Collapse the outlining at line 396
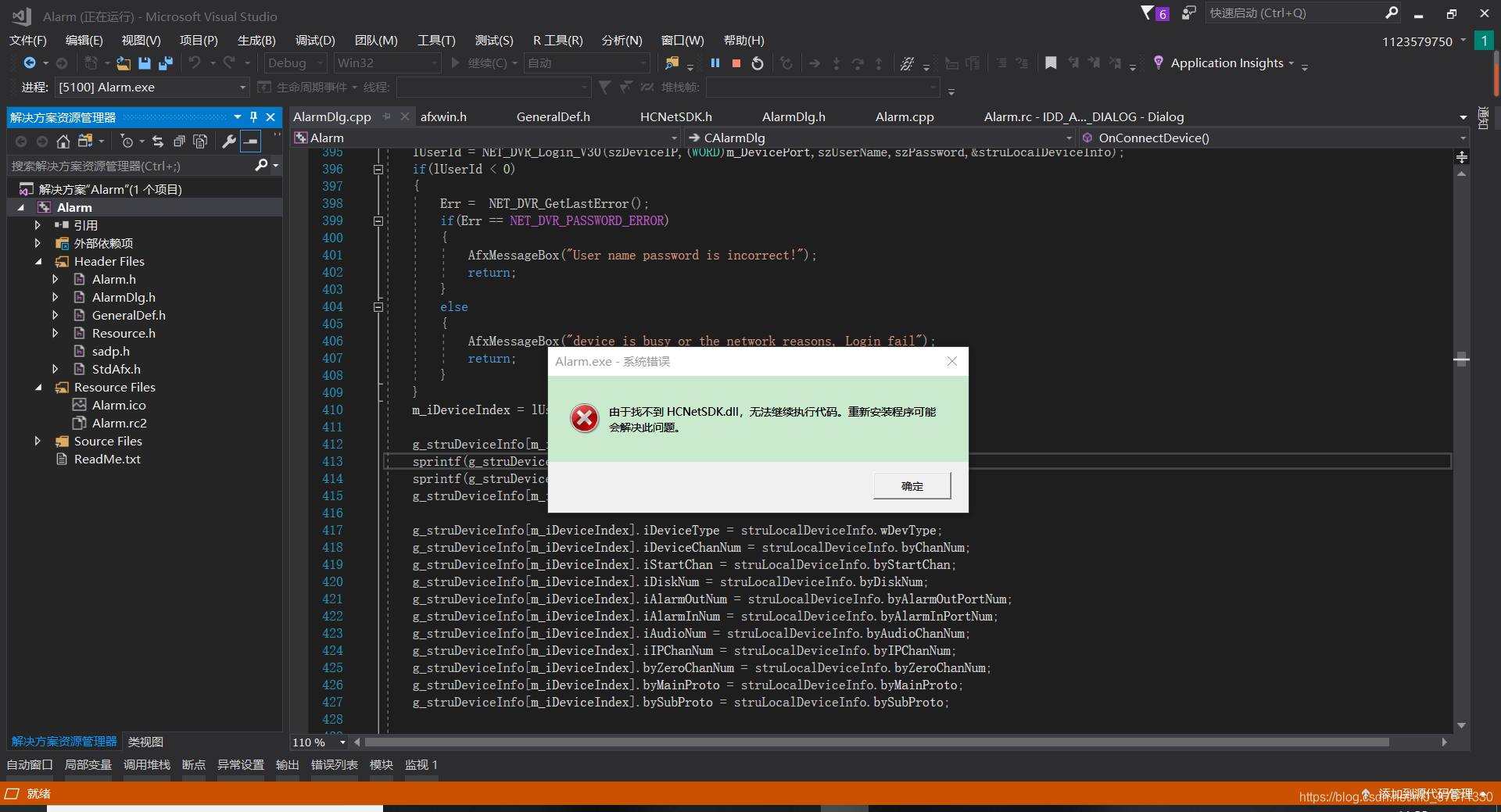 click(x=378, y=170)
